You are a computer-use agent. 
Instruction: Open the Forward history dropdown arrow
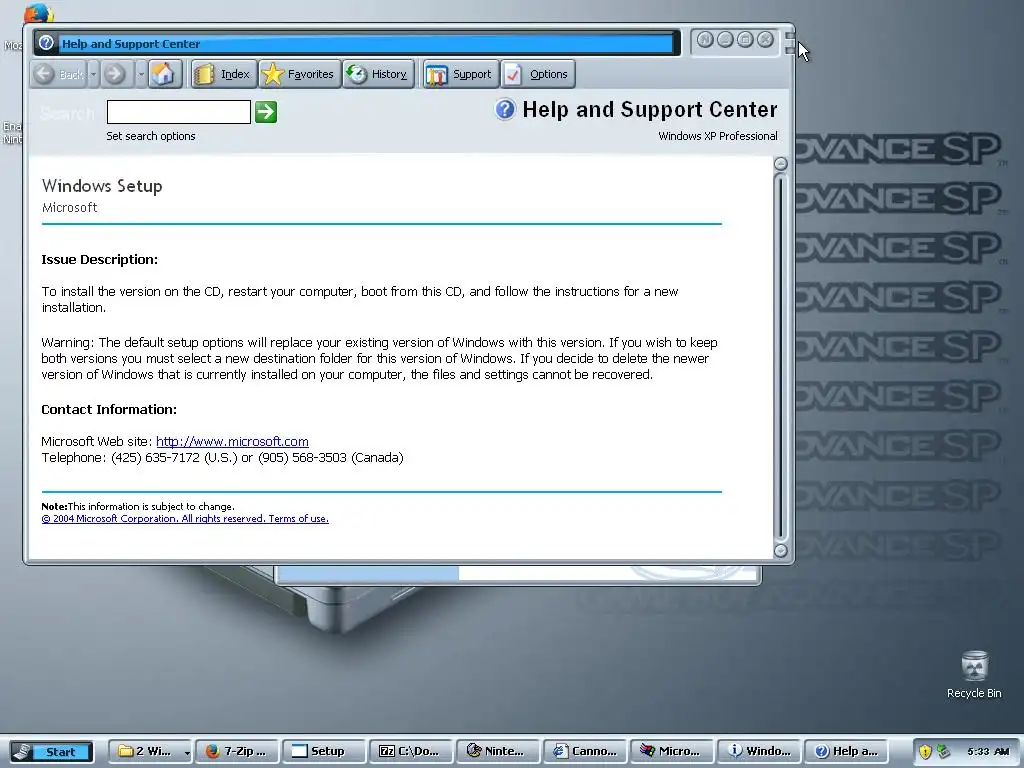140,74
